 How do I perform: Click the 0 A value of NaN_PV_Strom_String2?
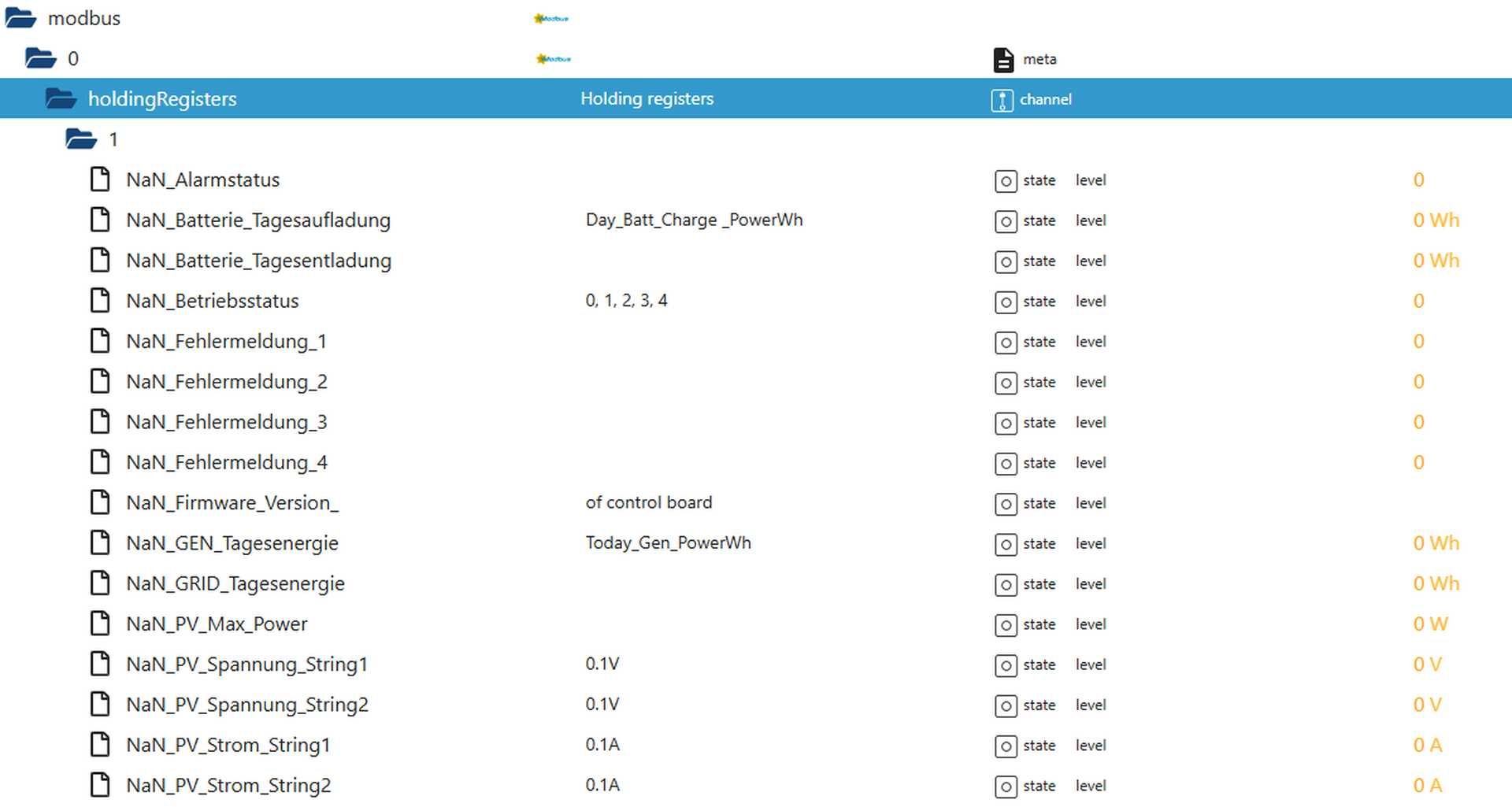coord(1427,786)
